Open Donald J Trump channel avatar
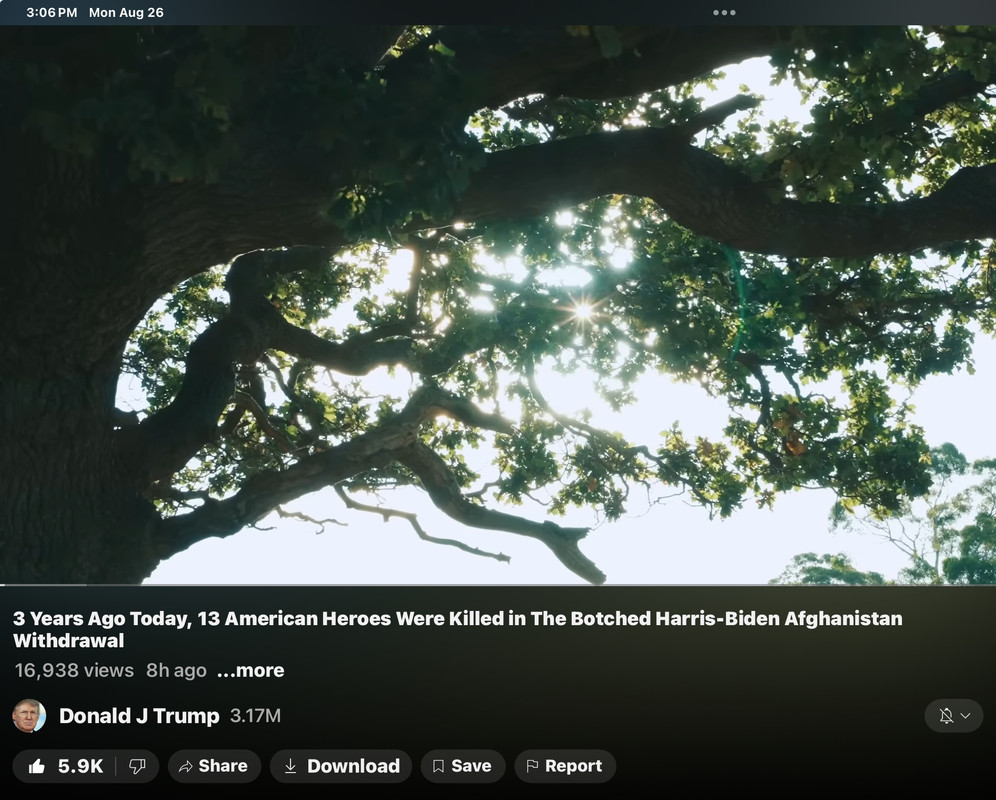Viewport: 996px width, 800px height. point(29,716)
